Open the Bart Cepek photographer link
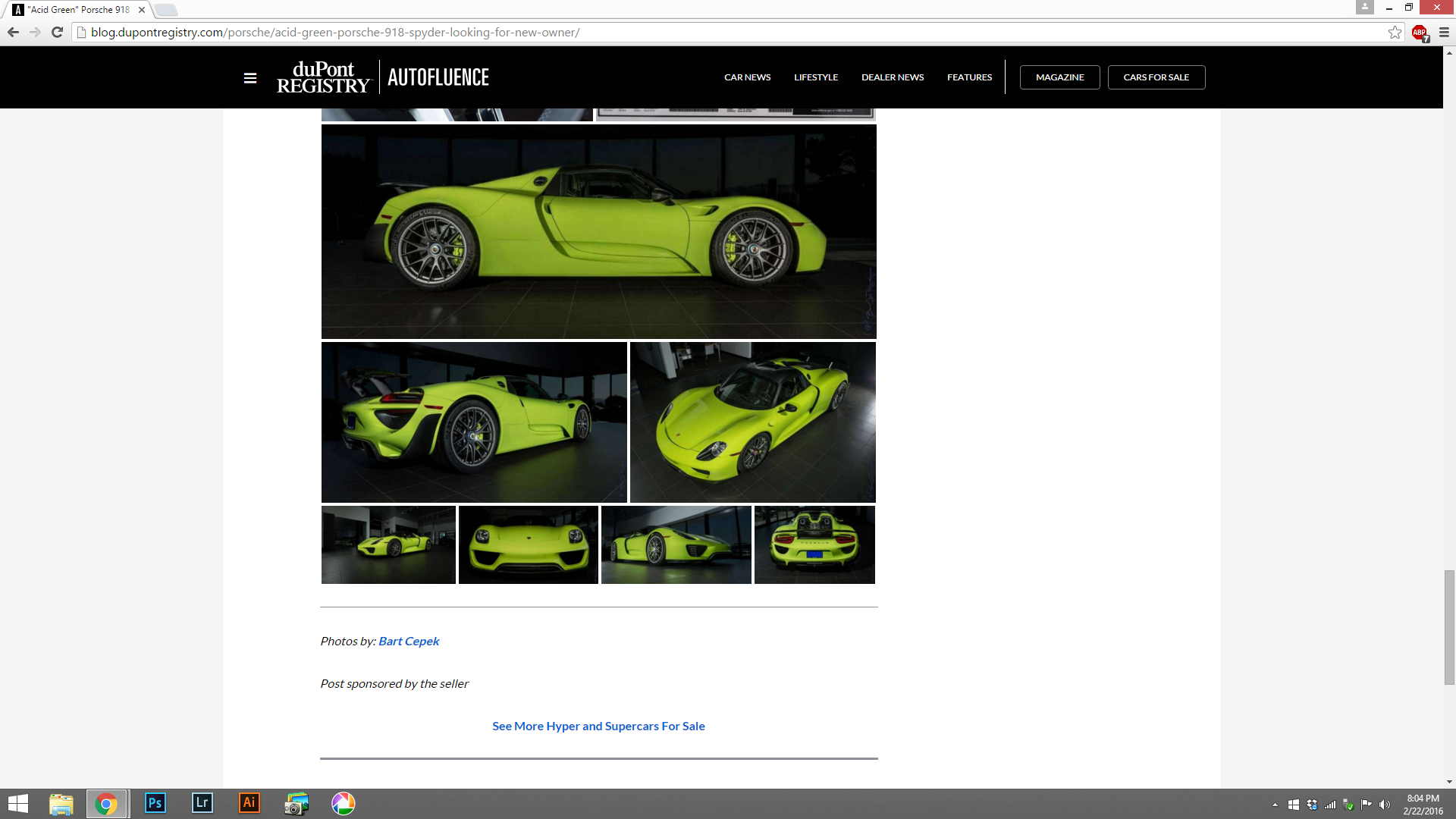Image resolution: width=1456 pixels, height=819 pixels. click(x=409, y=641)
